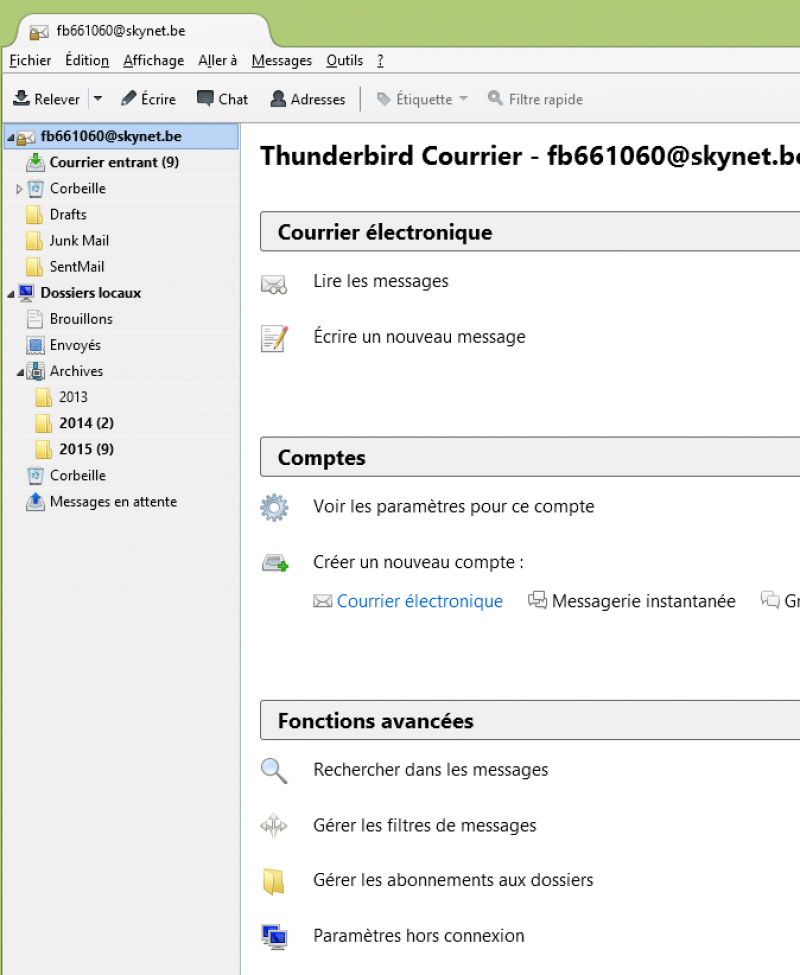
Task: Click the Brouillons page icon
Action: [x=35, y=319]
